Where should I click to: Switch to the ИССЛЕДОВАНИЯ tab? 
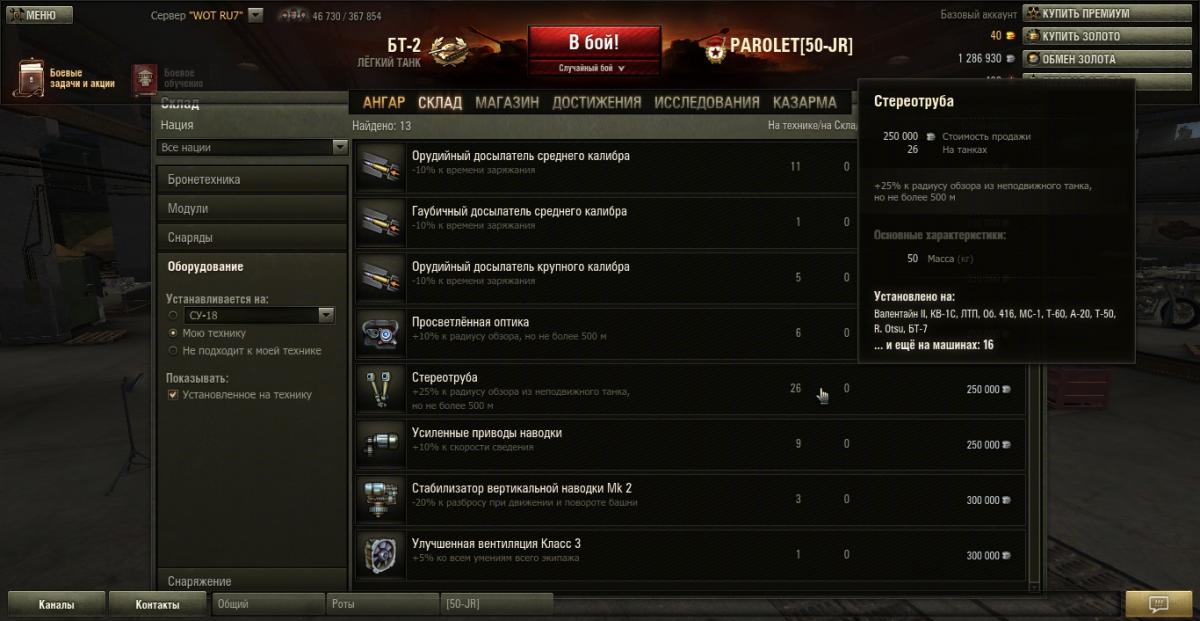[x=707, y=102]
